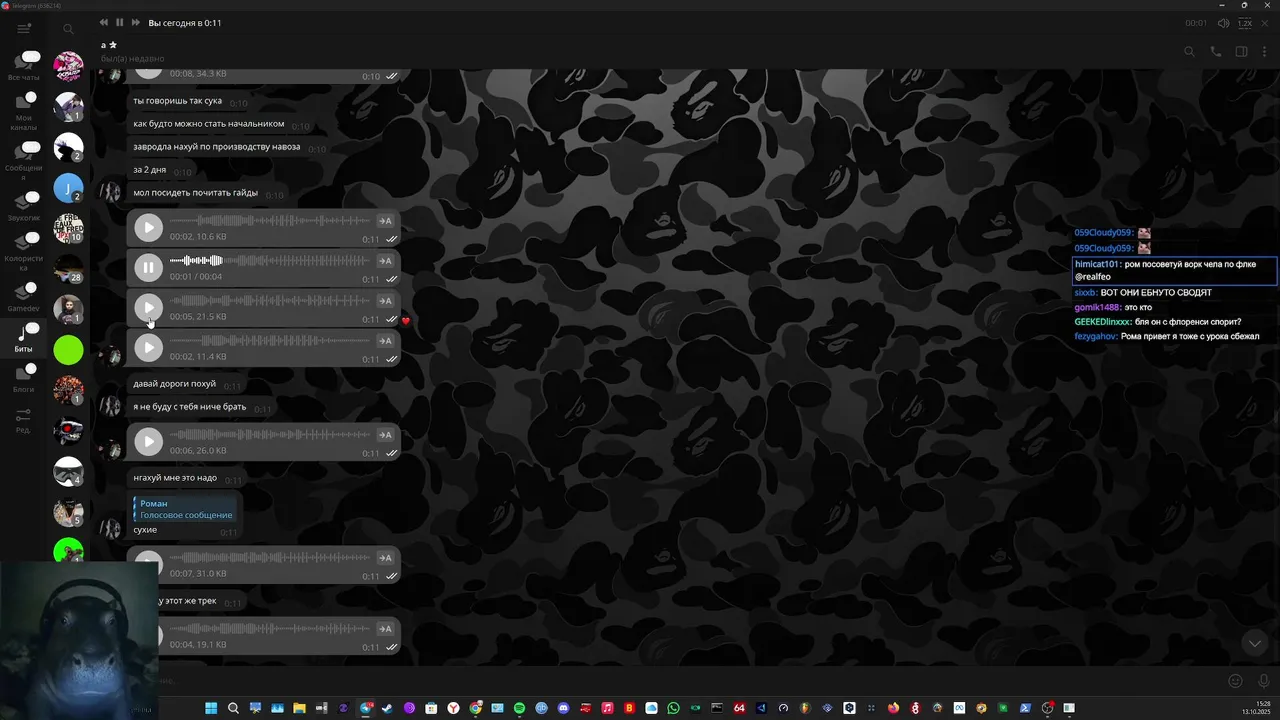The image size is (1280, 720).
Task: Skip to next voice message in player bar
Action: (x=136, y=22)
